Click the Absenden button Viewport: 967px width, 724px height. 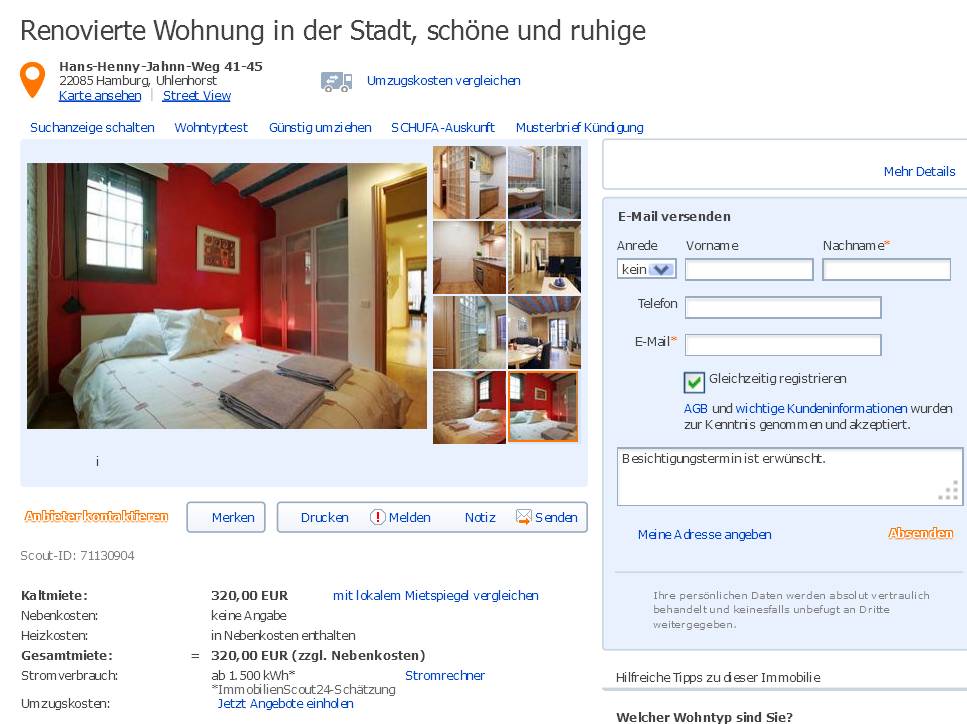[x=921, y=533]
